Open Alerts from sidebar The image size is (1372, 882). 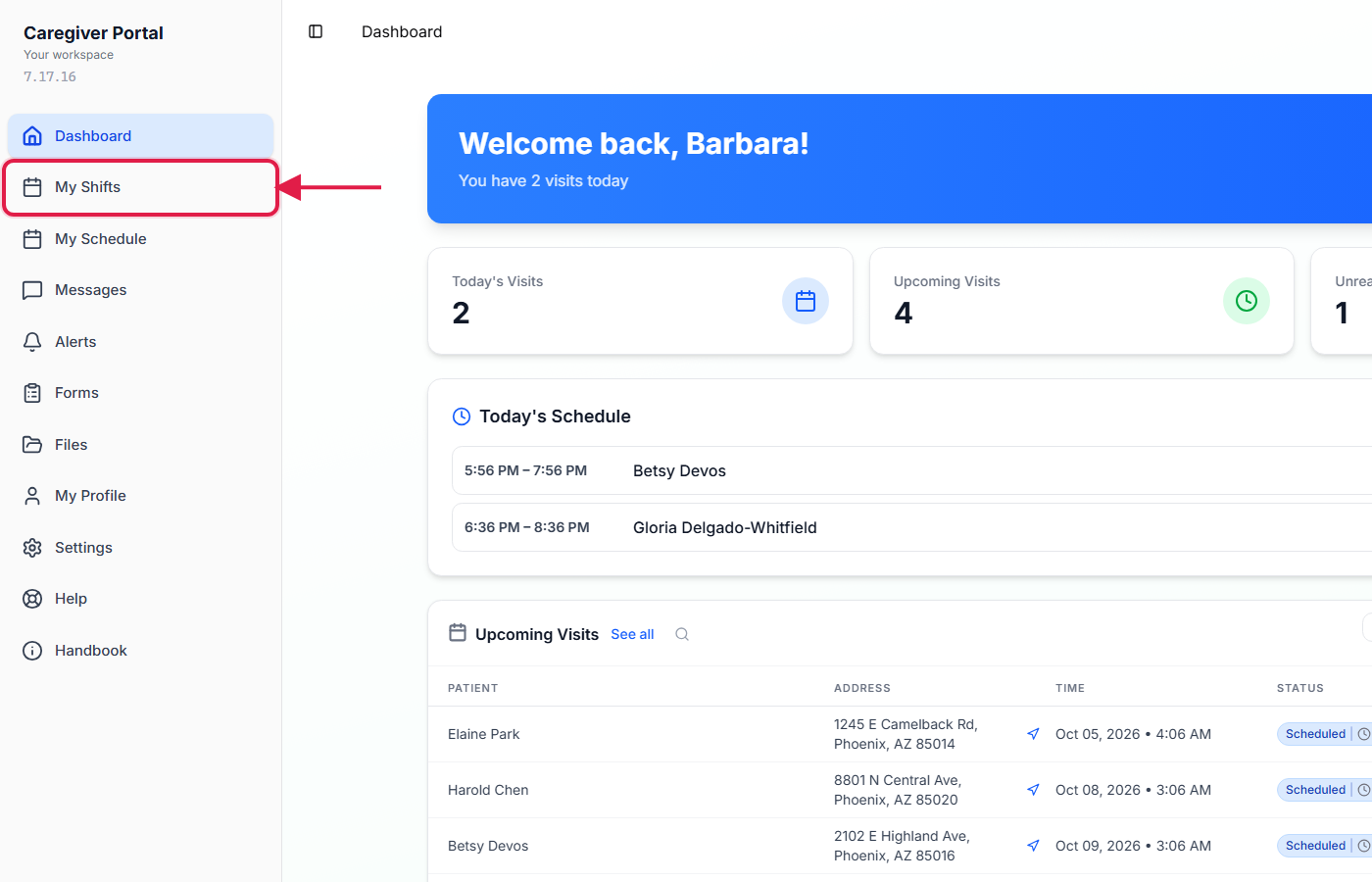coord(141,342)
